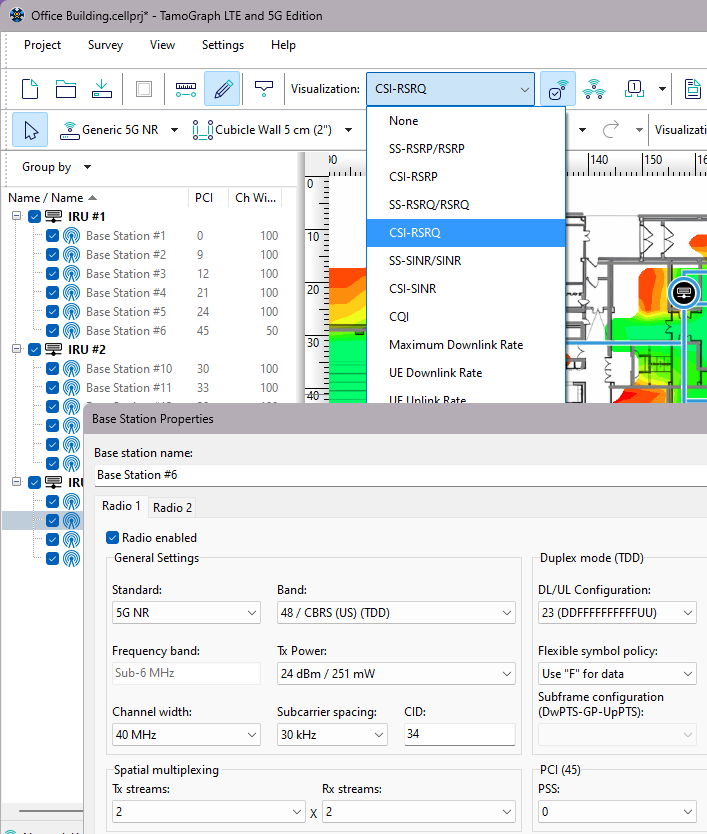Uncheck the IRU #1 group checkbox
The image size is (707, 834).
[x=35, y=216]
